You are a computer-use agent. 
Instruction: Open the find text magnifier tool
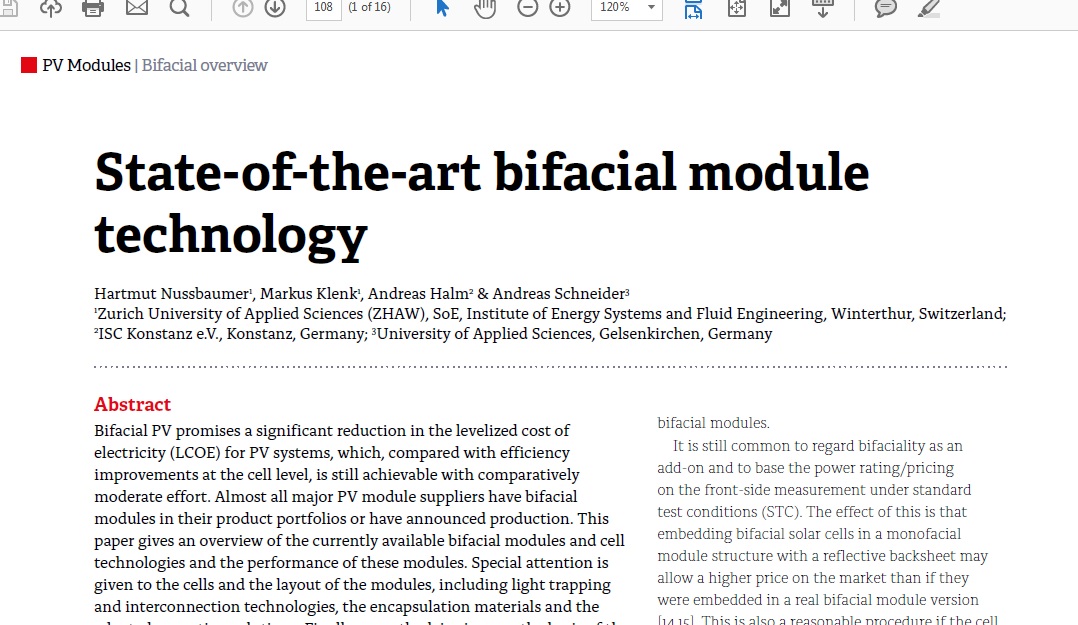(179, 8)
